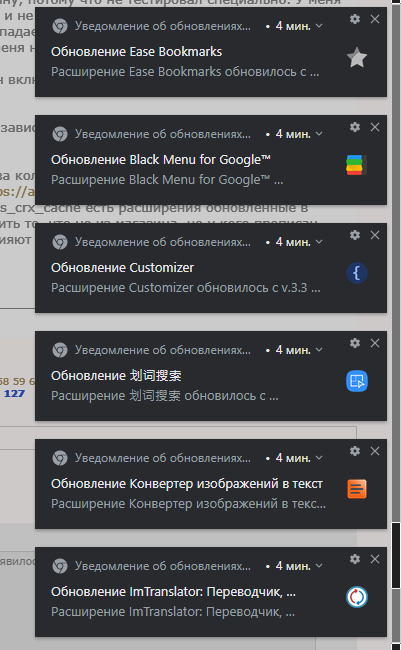Viewport: 401px width, 650px height.
Task: Expand the Black Menu for Google notification chevron
Action: (319, 133)
